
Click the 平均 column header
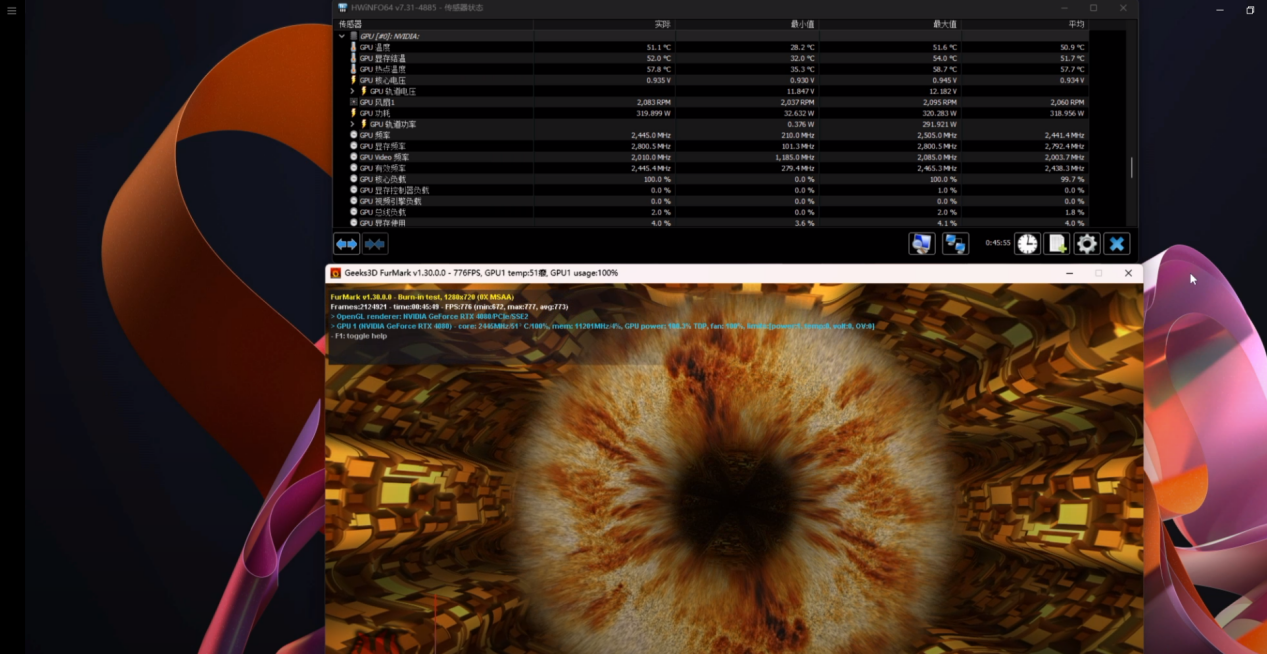coord(1075,24)
